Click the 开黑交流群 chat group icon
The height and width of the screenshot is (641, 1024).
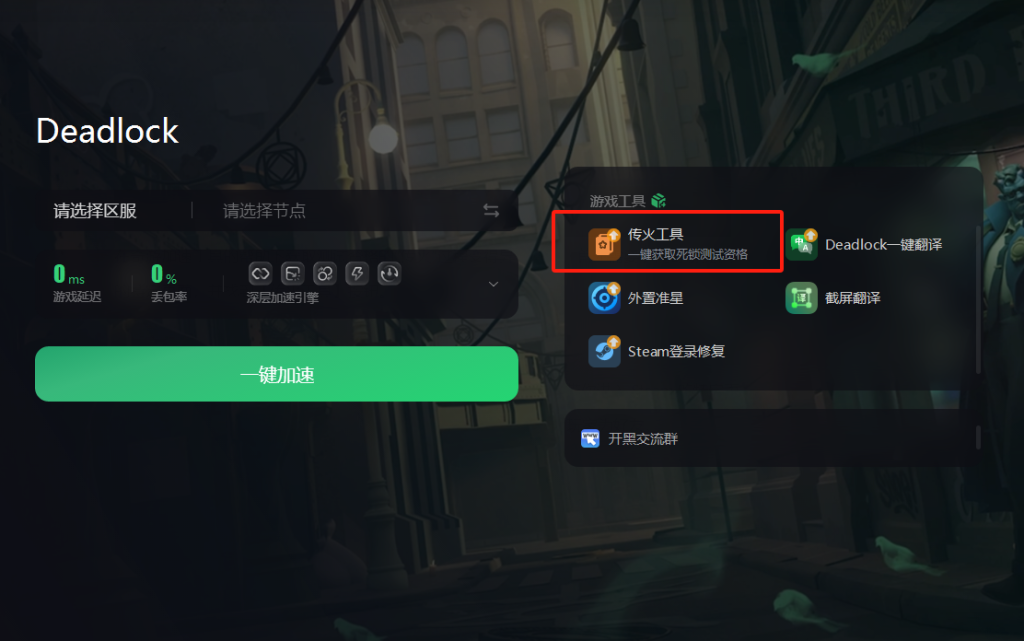[590, 439]
